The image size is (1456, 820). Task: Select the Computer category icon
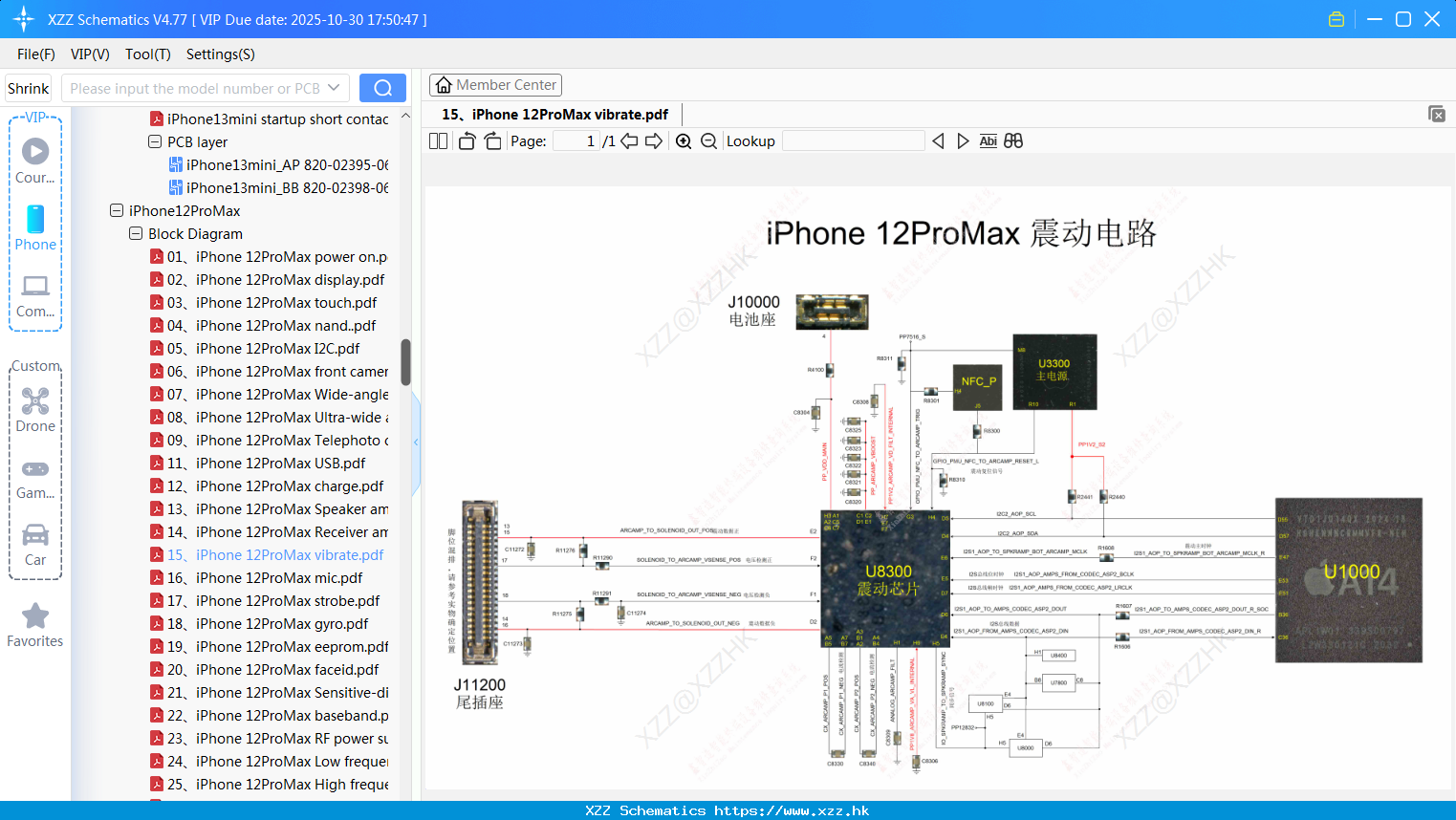click(x=35, y=295)
